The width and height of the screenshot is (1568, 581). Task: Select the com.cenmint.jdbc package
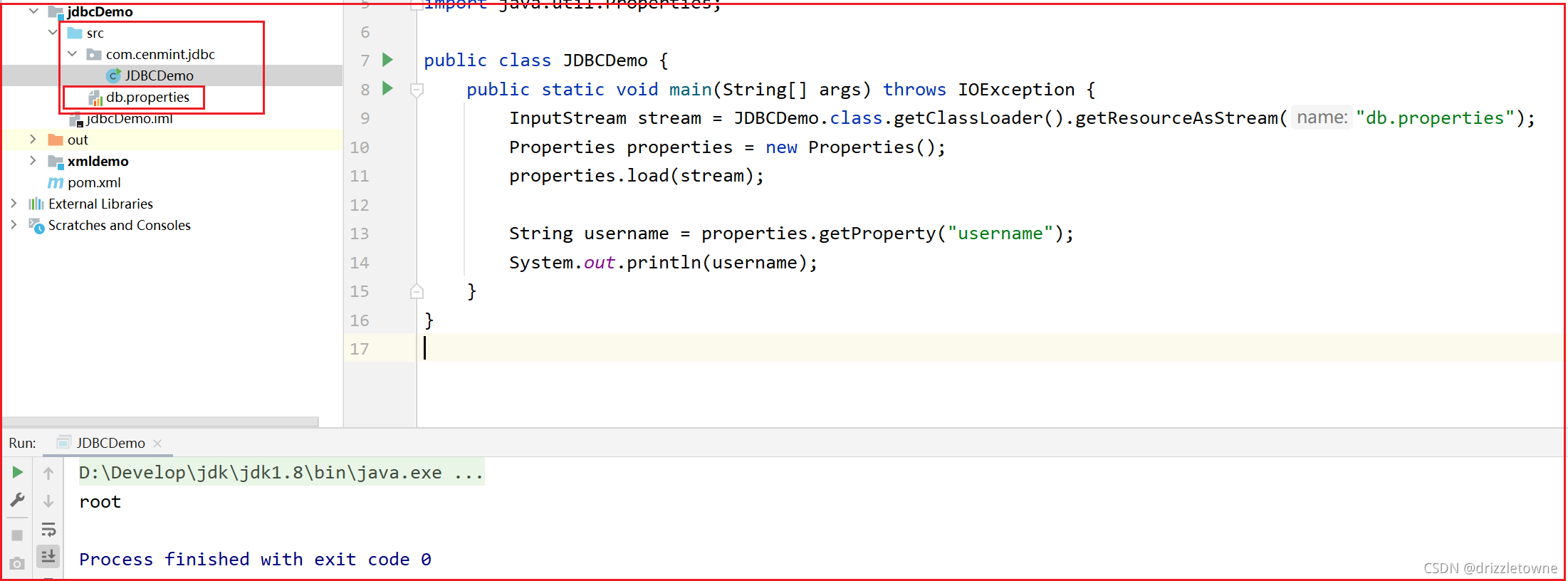tap(160, 54)
